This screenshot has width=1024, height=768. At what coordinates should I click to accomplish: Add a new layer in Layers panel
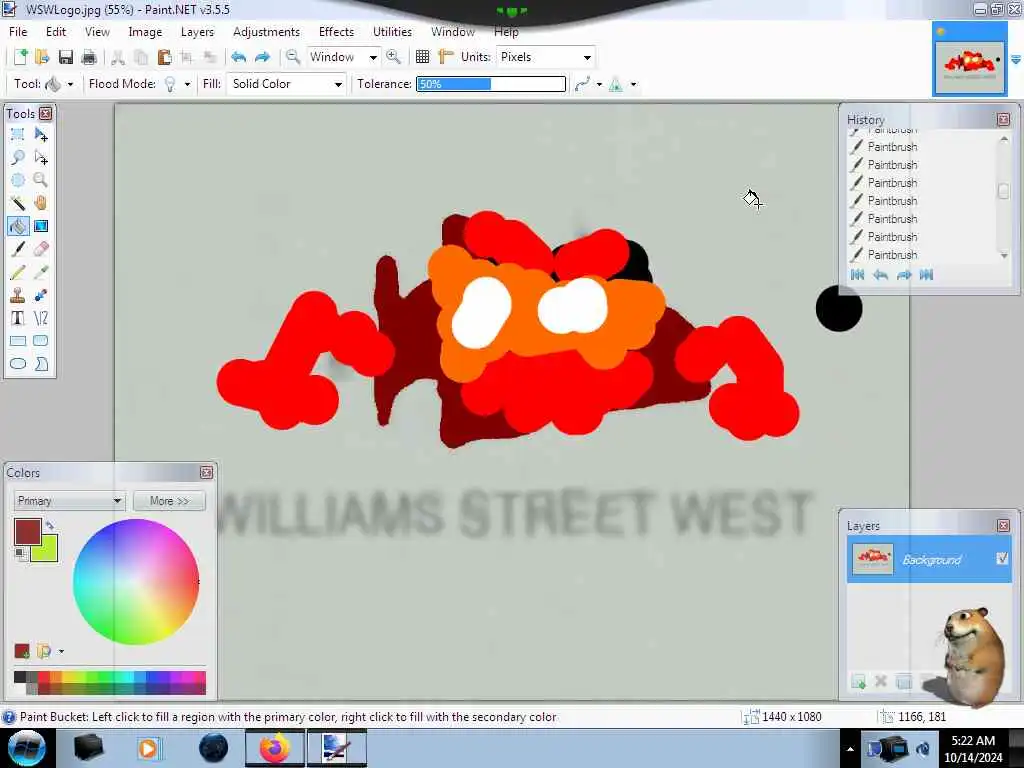pyautogui.click(x=858, y=682)
